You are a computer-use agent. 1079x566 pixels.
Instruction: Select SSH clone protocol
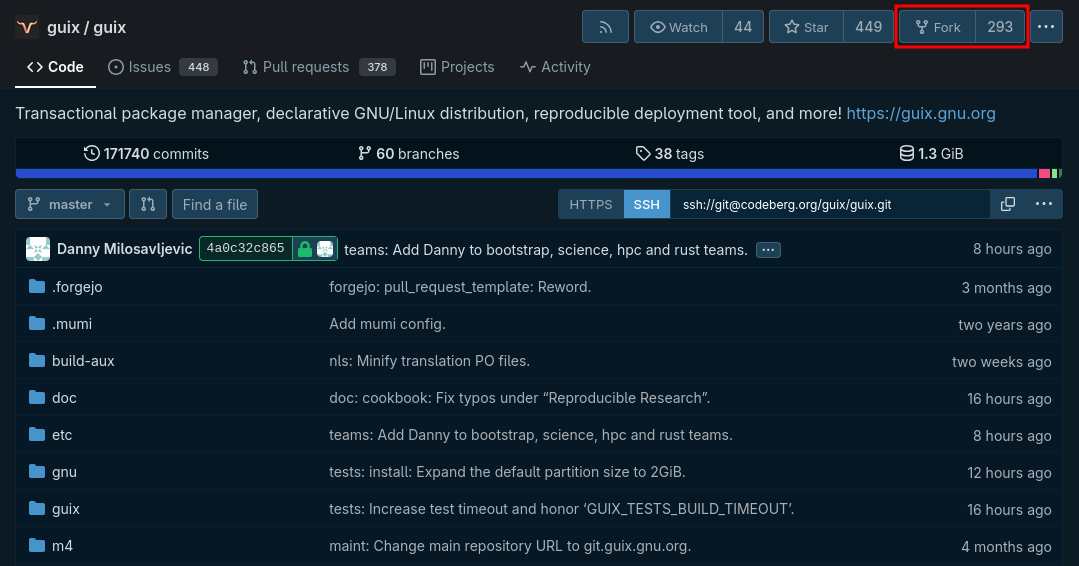point(647,204)
